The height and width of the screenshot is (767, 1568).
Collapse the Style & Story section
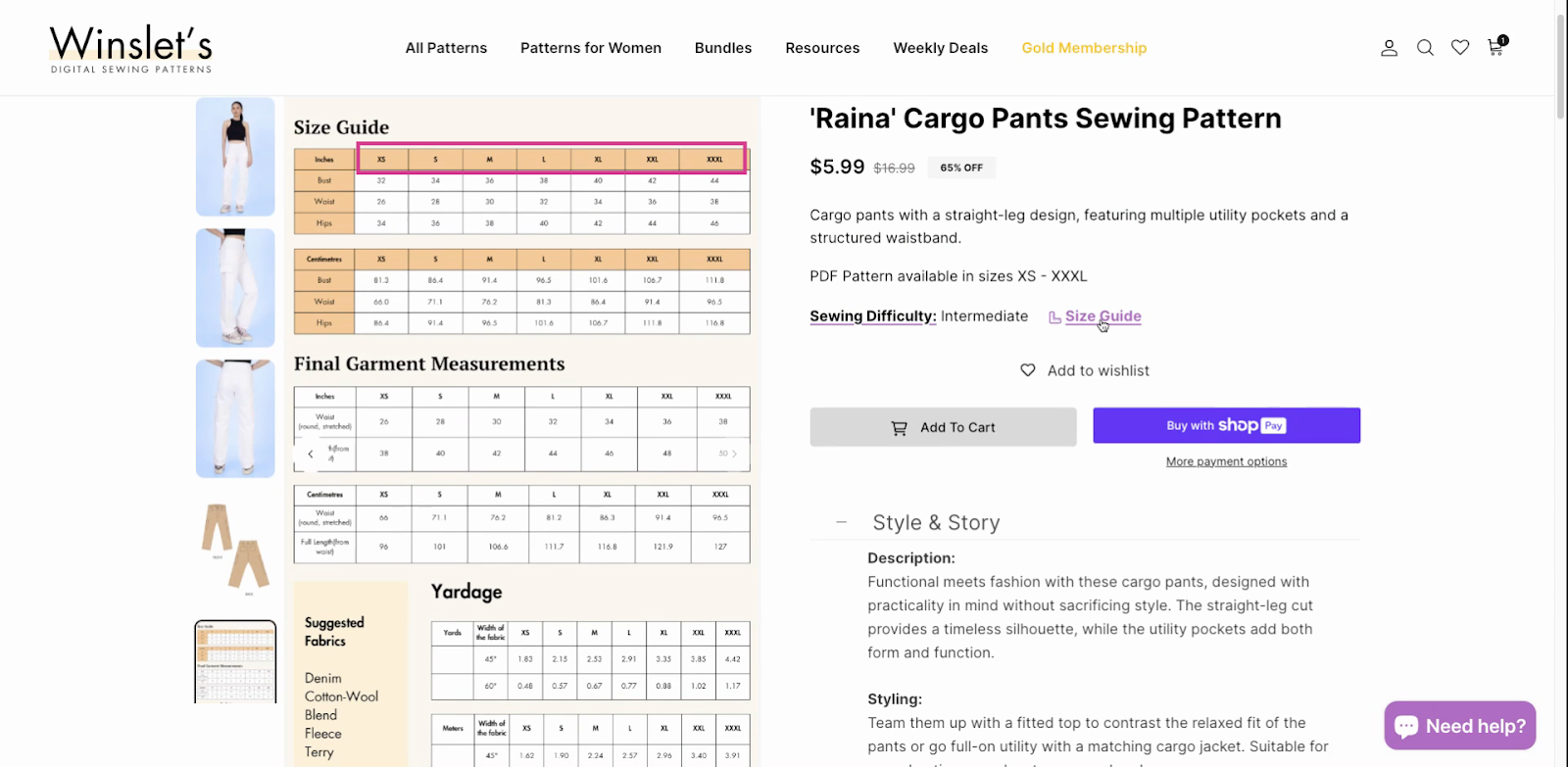[x=842, y=522]
